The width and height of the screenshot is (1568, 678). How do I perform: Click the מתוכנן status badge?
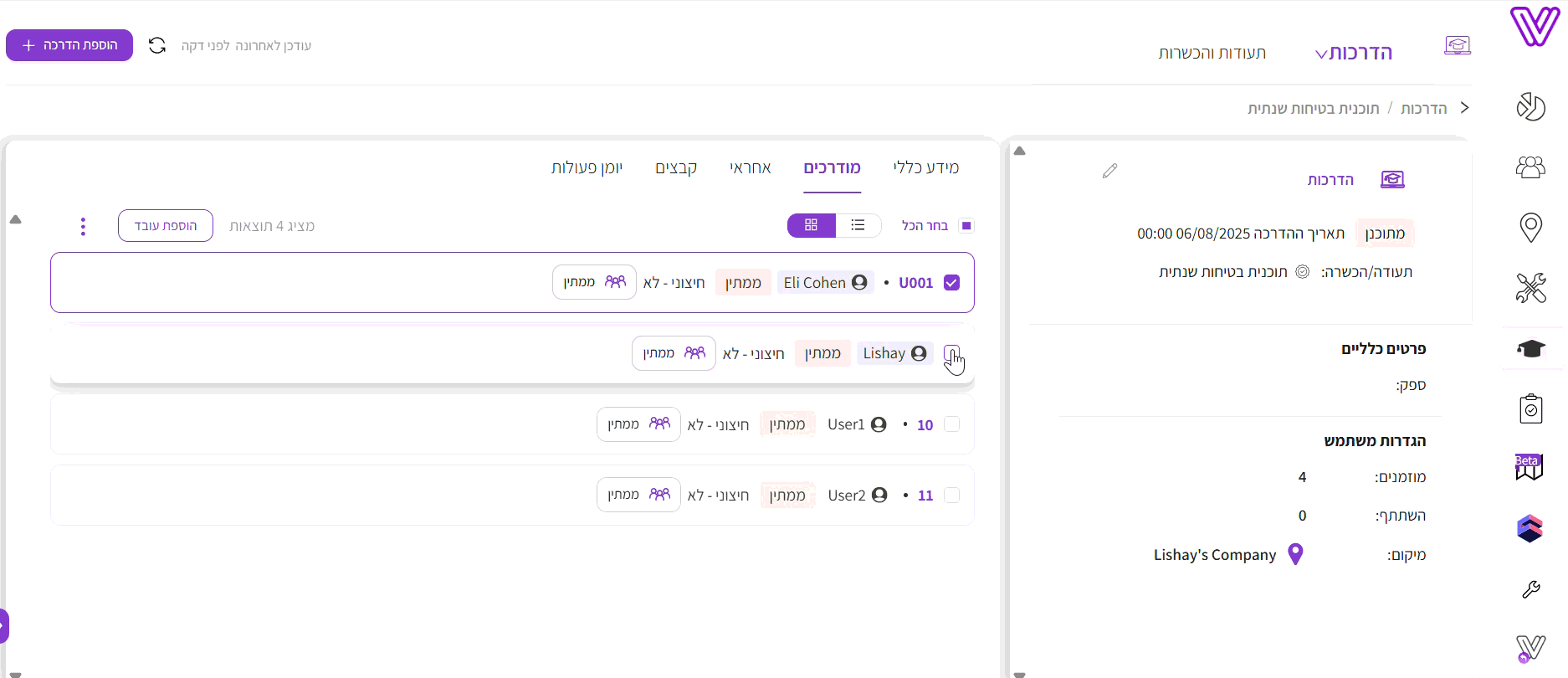(x=1385, y=234)
